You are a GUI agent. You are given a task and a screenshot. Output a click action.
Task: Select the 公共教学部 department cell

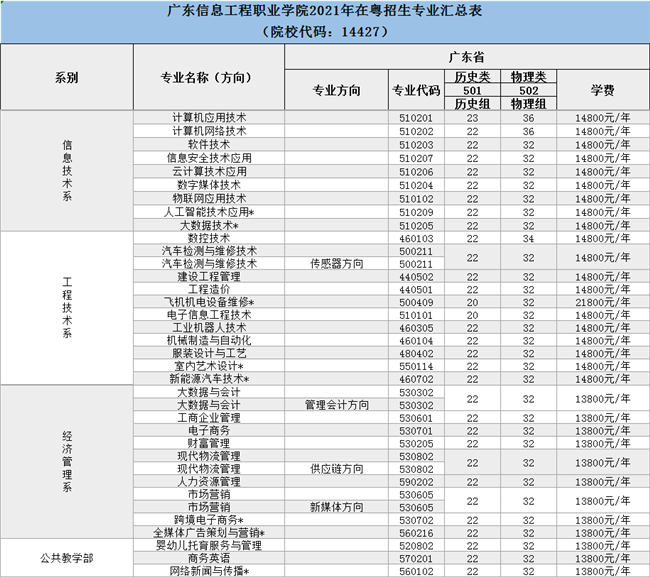pyautogui.click(x=66, y=557)
